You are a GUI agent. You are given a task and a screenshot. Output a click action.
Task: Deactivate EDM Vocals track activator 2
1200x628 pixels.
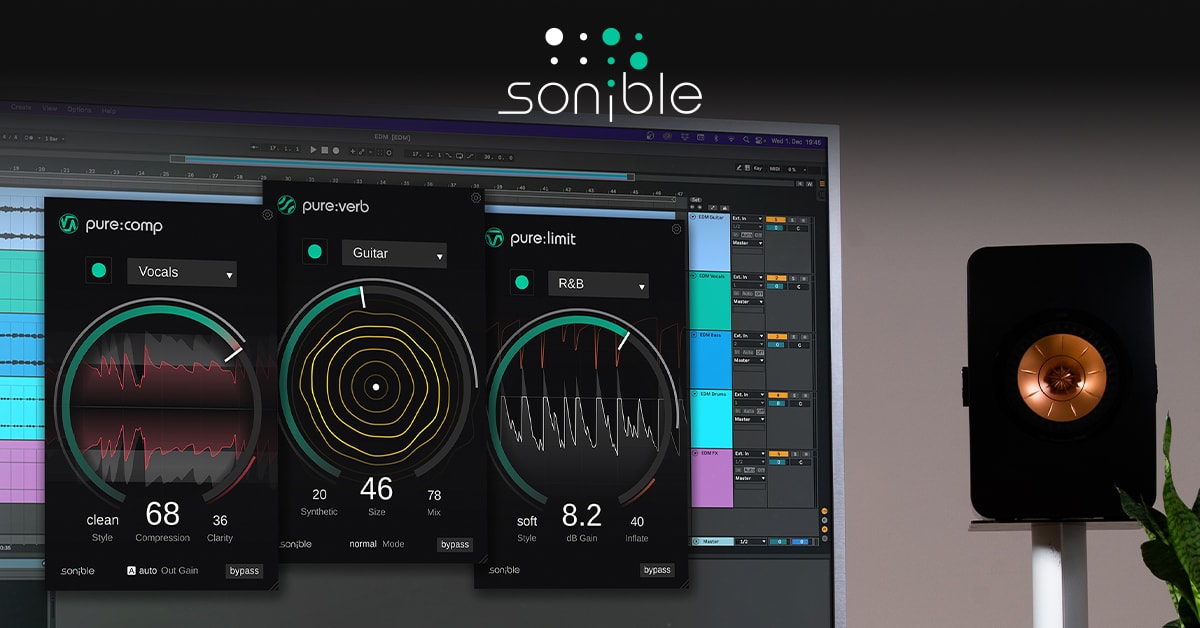(x=775, y=277)
